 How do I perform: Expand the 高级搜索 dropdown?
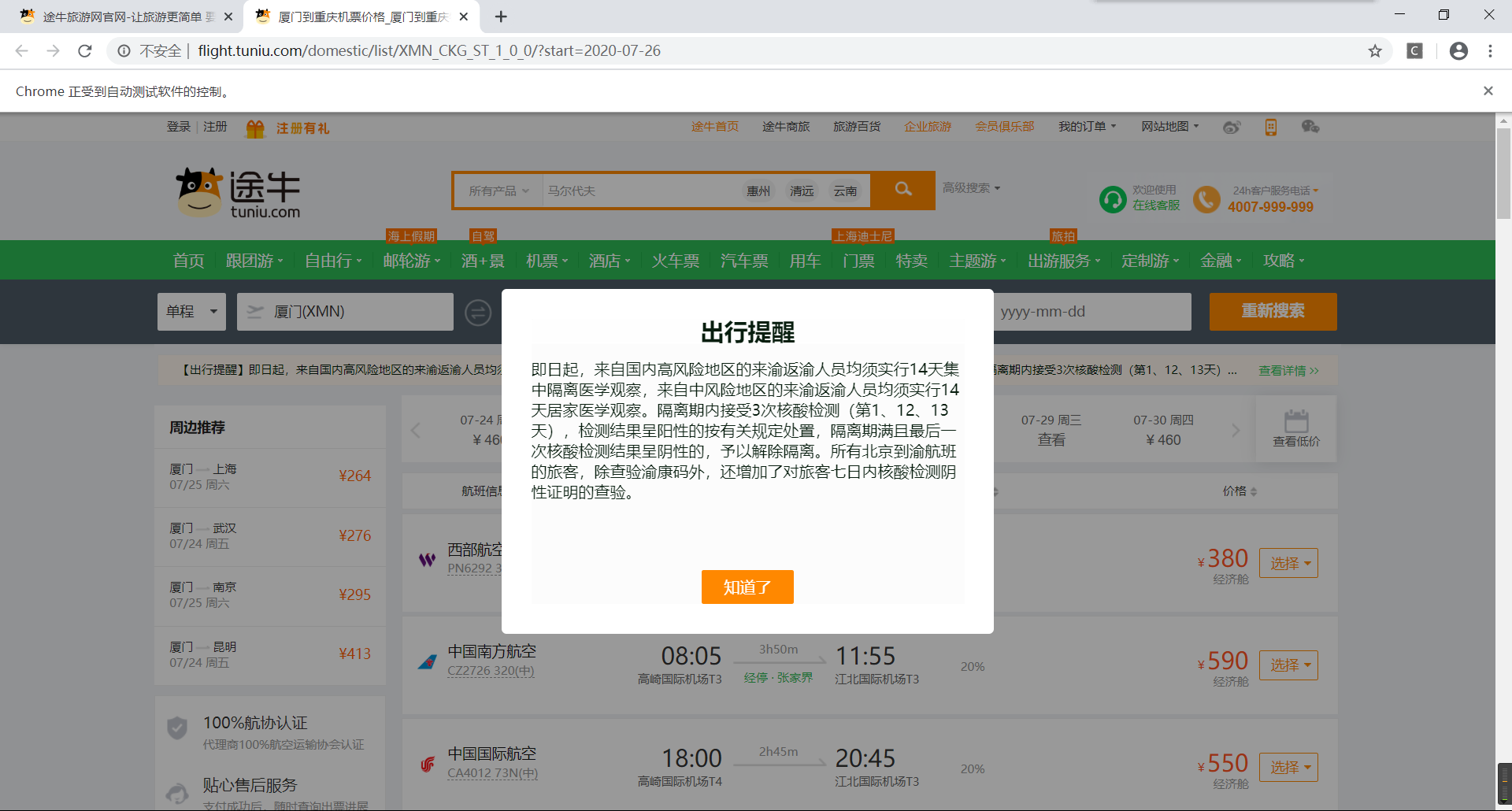tap(972, 188)
